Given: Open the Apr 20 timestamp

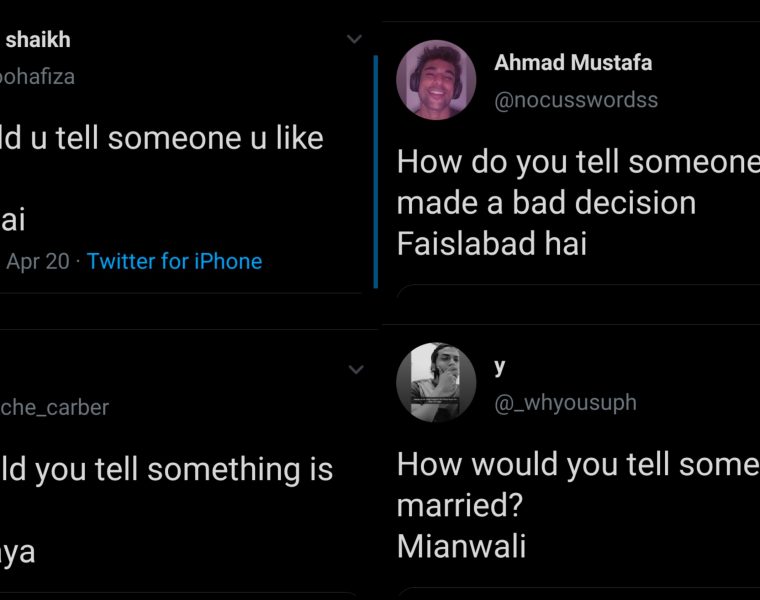Looking at the screenshot, I should pyautogui.click(x=38, y=261).
